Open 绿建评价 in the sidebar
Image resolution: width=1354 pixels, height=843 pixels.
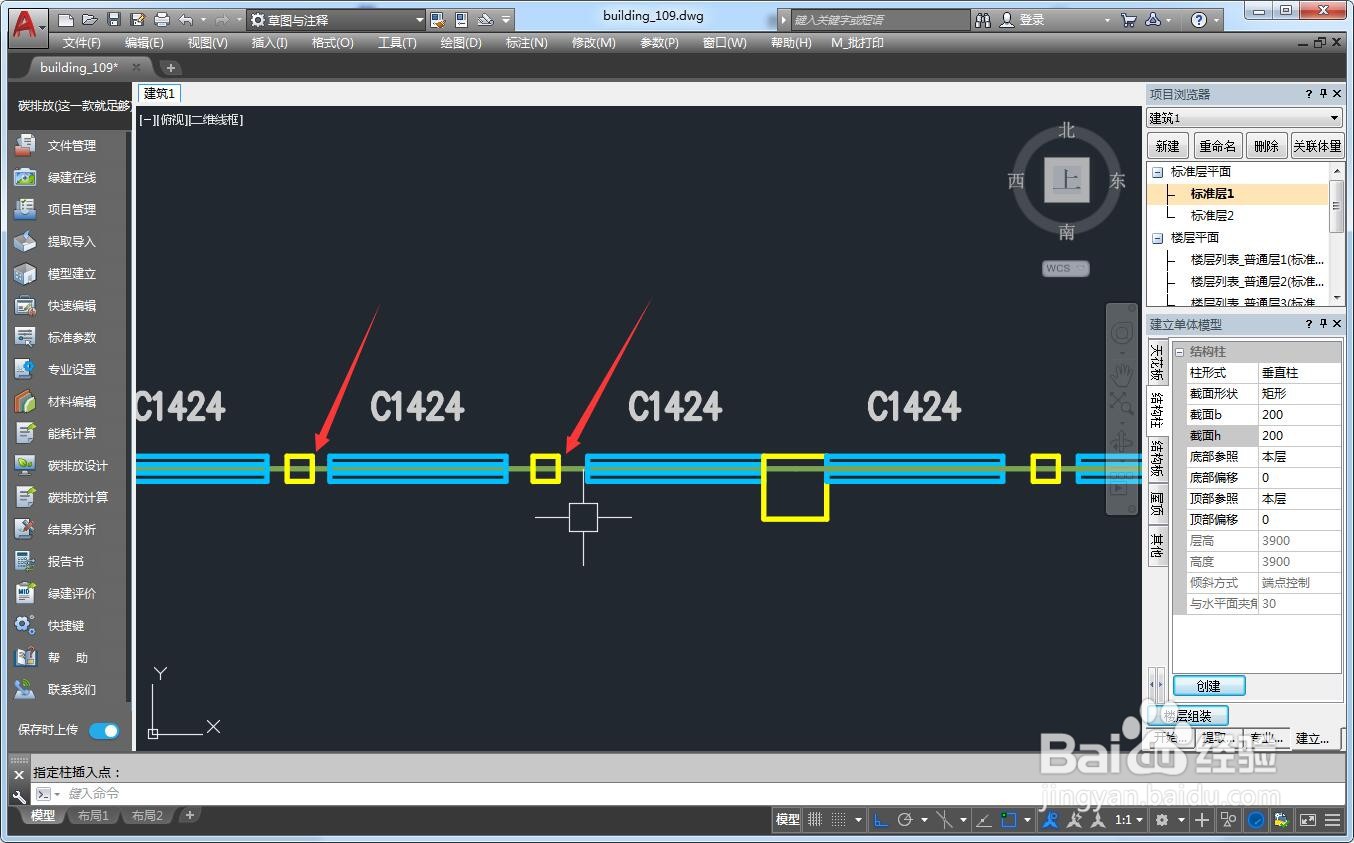coord(66,594)
